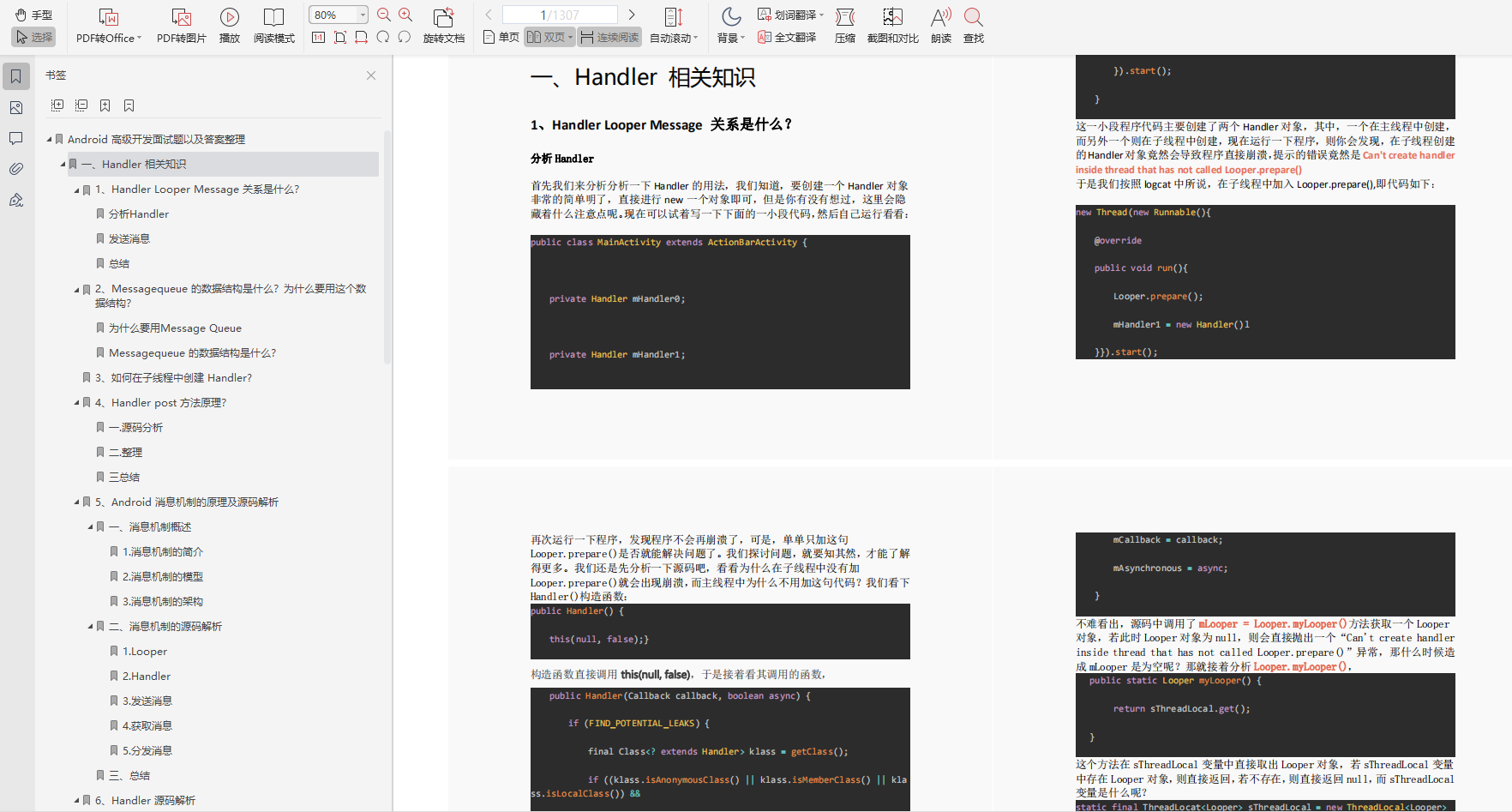Image resolution: width=1512 pixels, height=812 pixels.
Task: Collapse the 5、Android 消息机制的原理及源码解析 arrow
Action: [77, 502]
